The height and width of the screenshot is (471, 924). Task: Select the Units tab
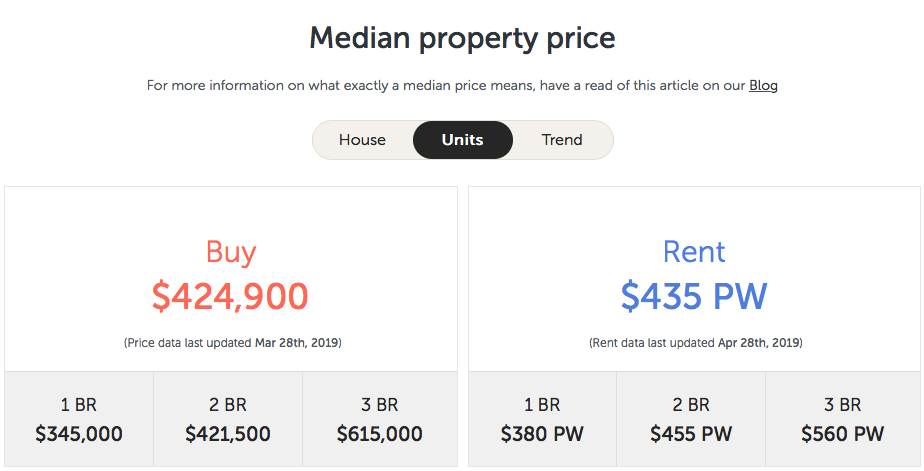coord(463,140)
